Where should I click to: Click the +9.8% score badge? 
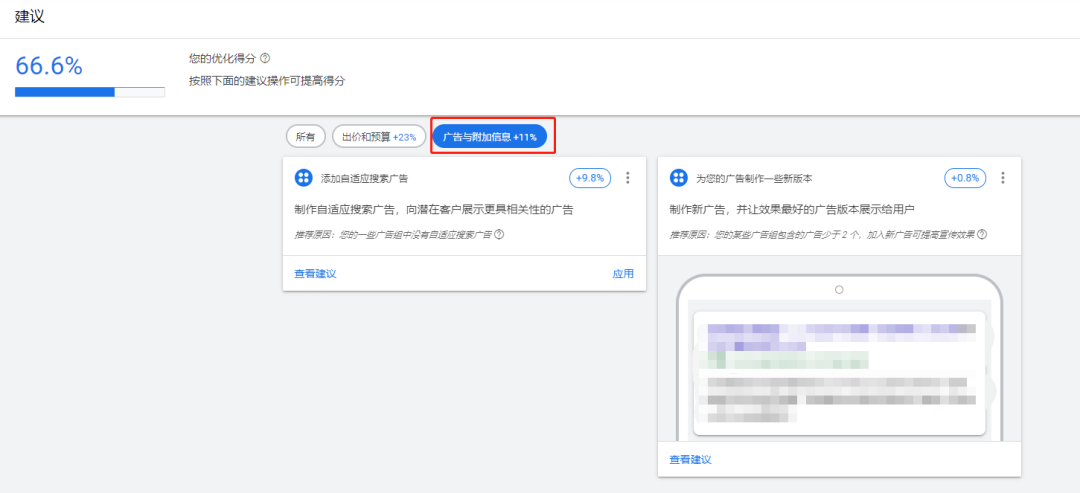[590, 178]
